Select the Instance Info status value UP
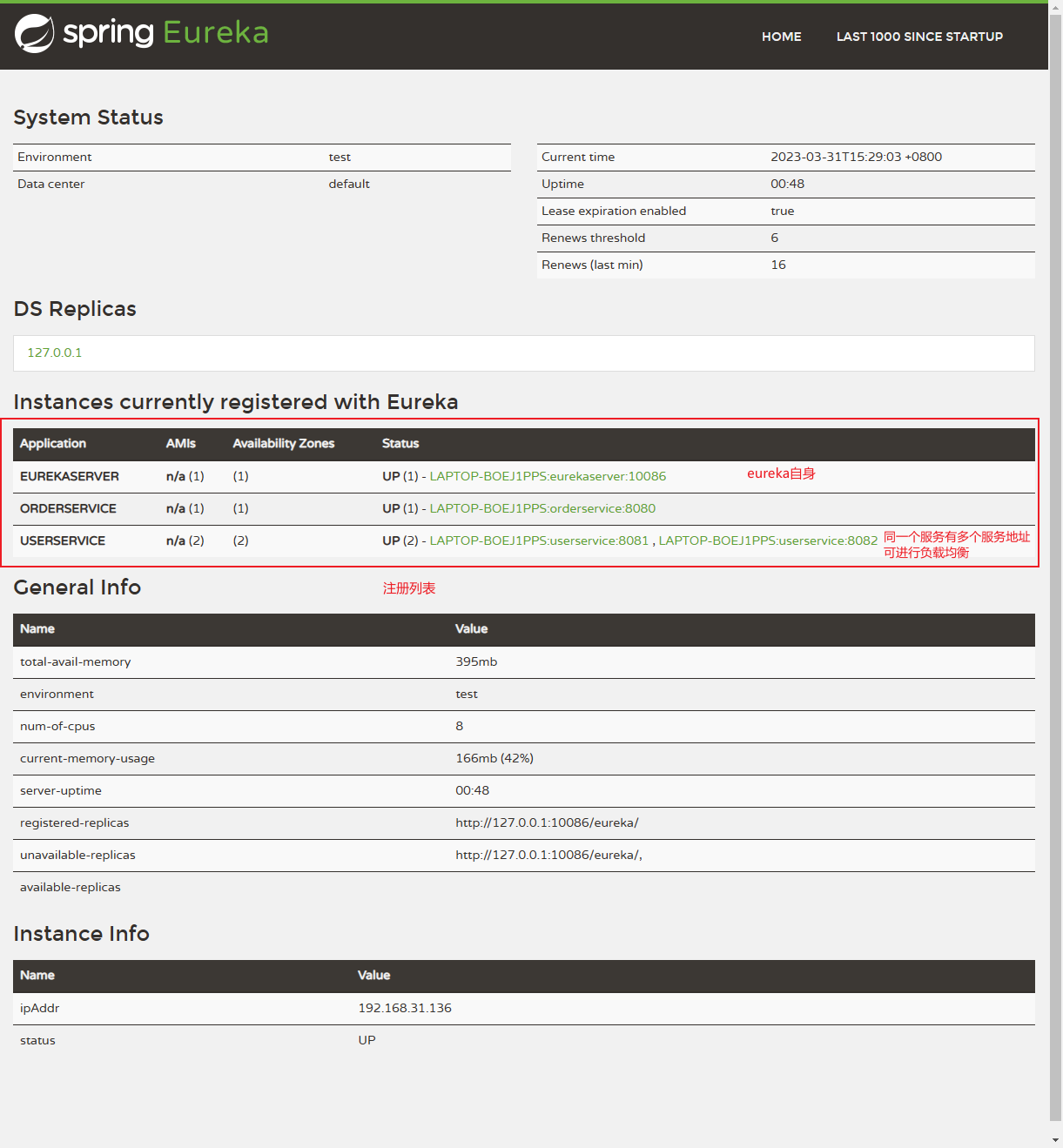 coord(367,1040)
